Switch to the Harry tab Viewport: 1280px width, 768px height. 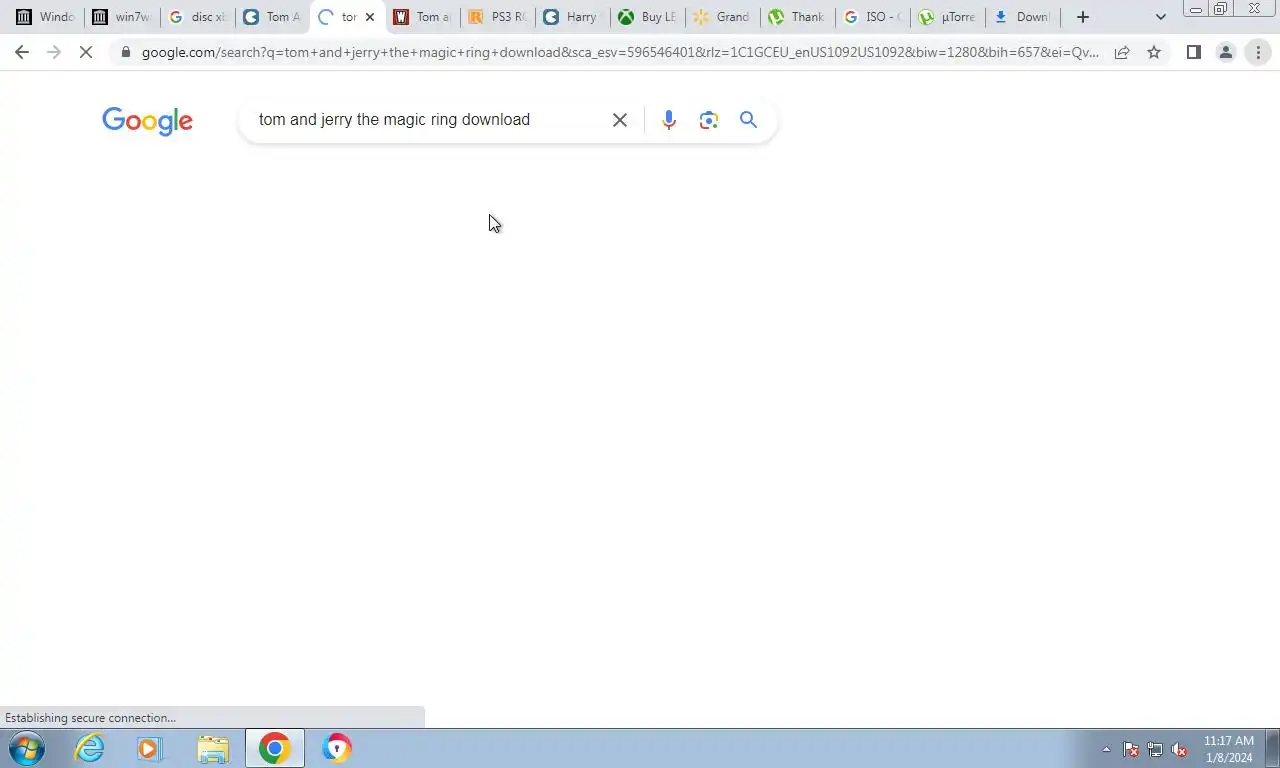572,17
